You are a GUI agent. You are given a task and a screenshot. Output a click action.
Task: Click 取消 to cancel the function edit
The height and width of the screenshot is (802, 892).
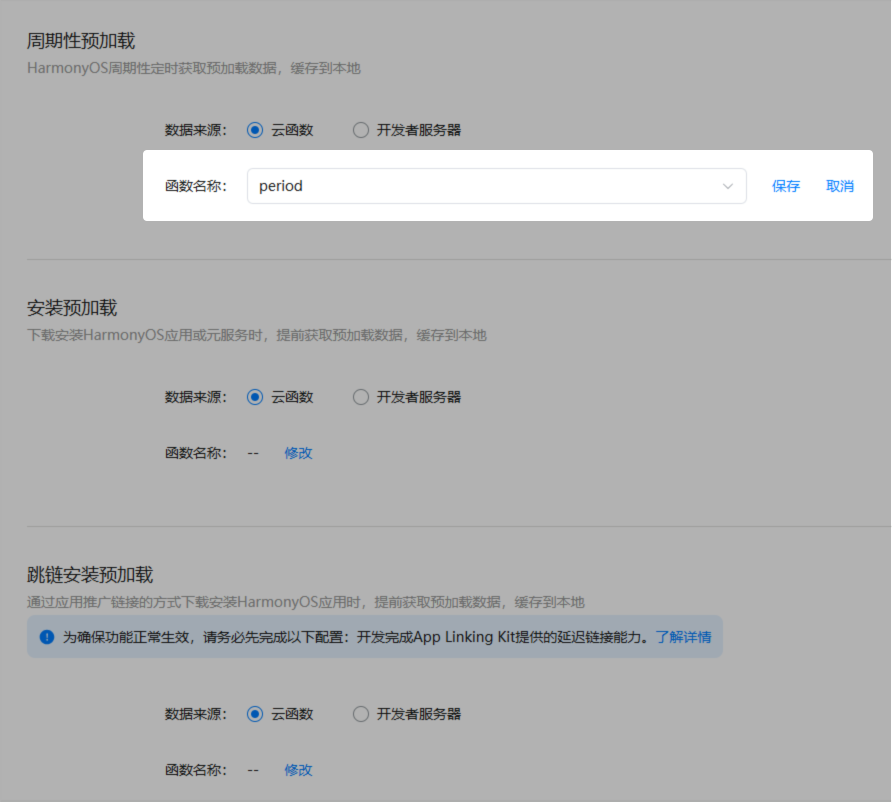840,186
